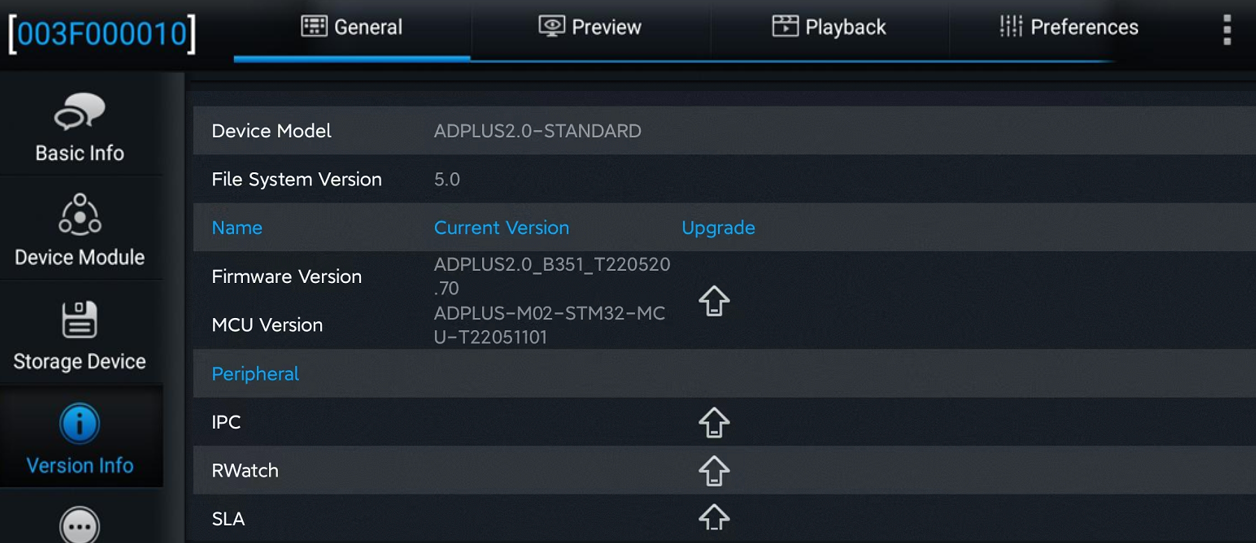1256x543 pixels.
Task: Click the Name column header
Action: 237,228
